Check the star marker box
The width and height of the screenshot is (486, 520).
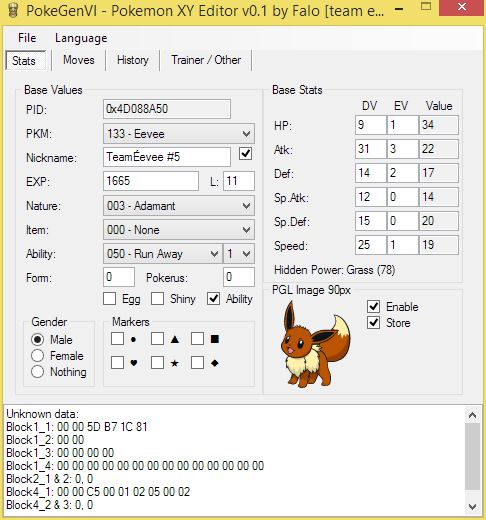pos(157,362)
